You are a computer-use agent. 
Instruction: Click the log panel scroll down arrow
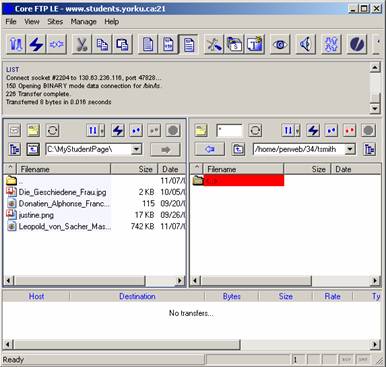pos(375,108)
